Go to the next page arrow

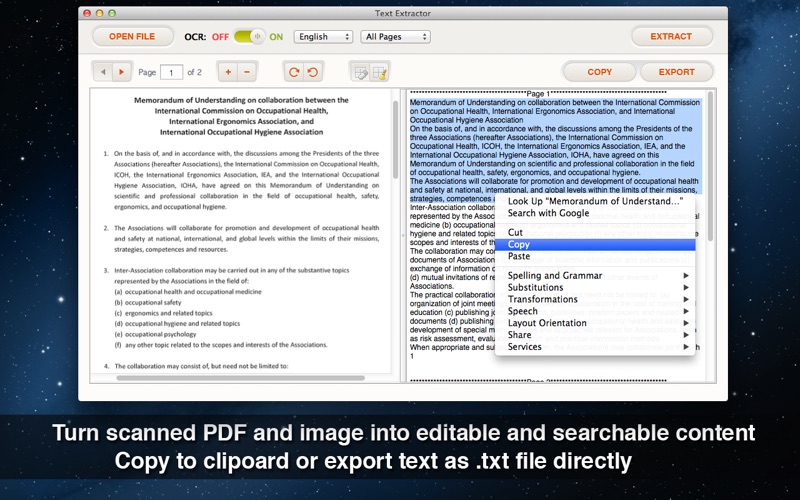pyautogui.click(x=122, y=72)
